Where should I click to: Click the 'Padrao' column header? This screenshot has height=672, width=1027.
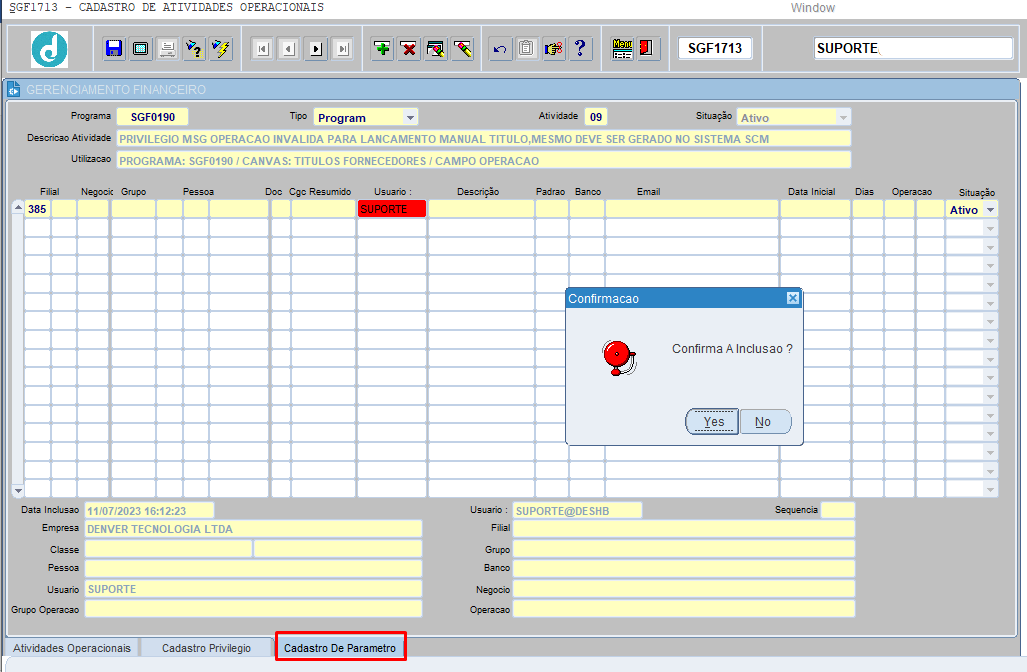[550, 192]
